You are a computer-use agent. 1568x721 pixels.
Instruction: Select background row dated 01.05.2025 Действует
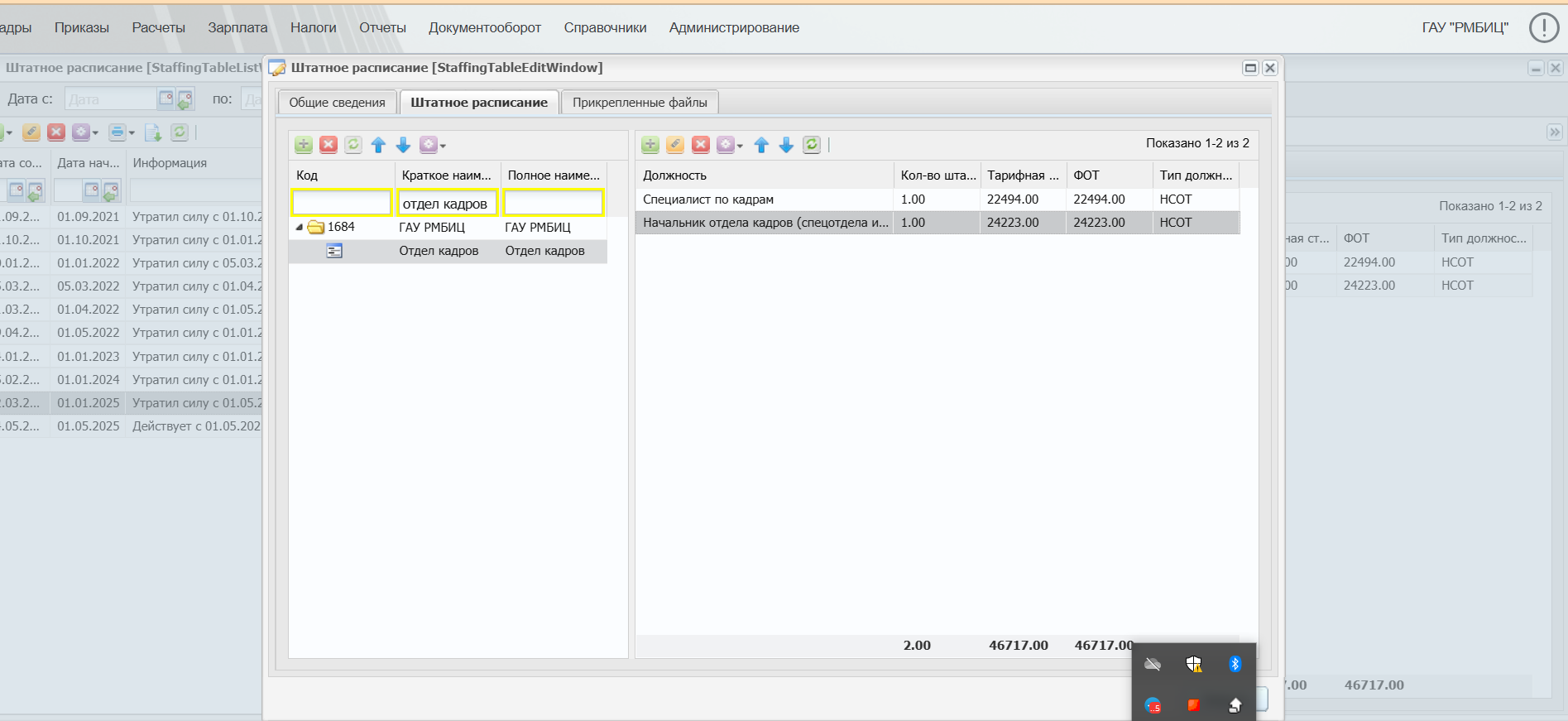pos(131,426)
